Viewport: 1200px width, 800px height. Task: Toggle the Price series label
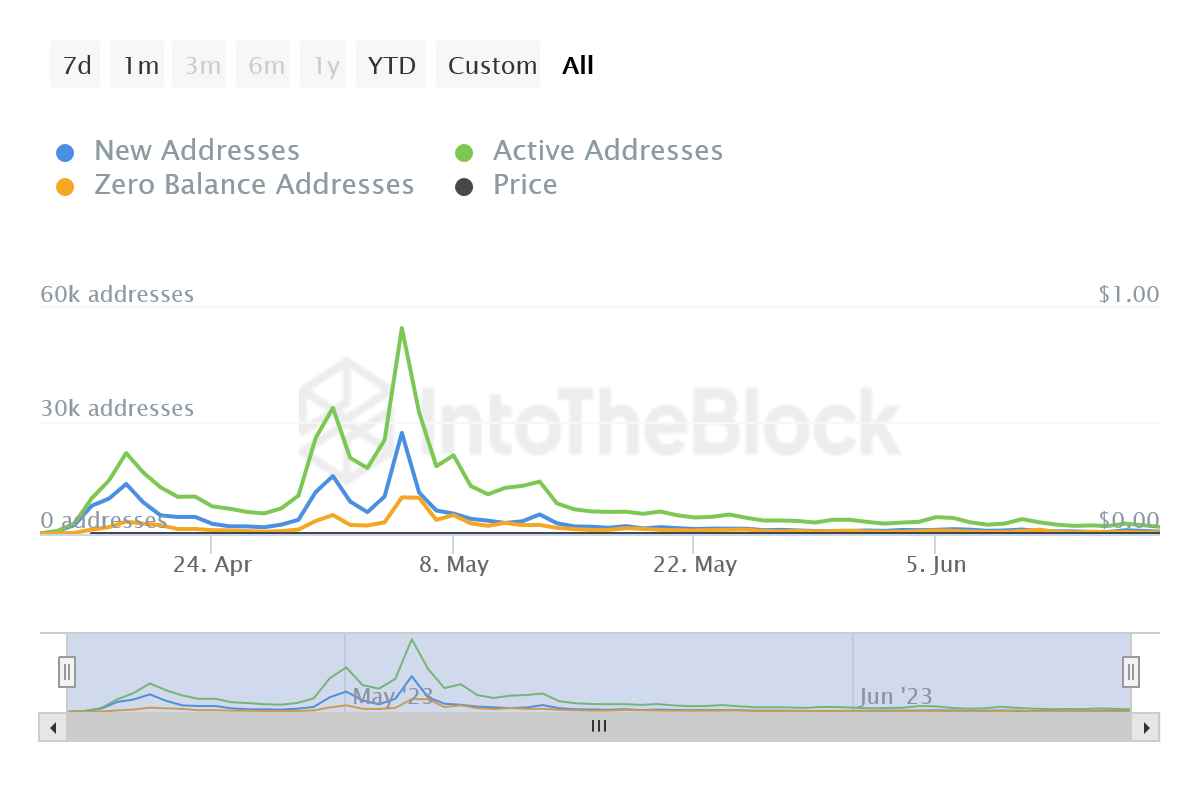coord(525,185)
